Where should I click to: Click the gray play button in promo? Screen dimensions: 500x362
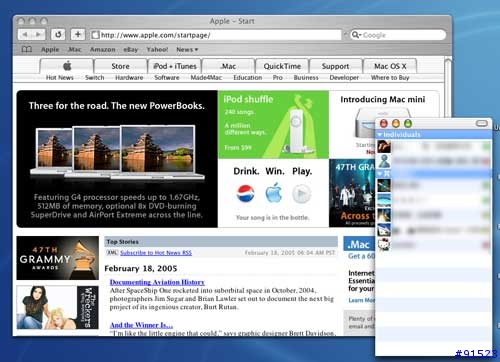[x=302, y=193]
